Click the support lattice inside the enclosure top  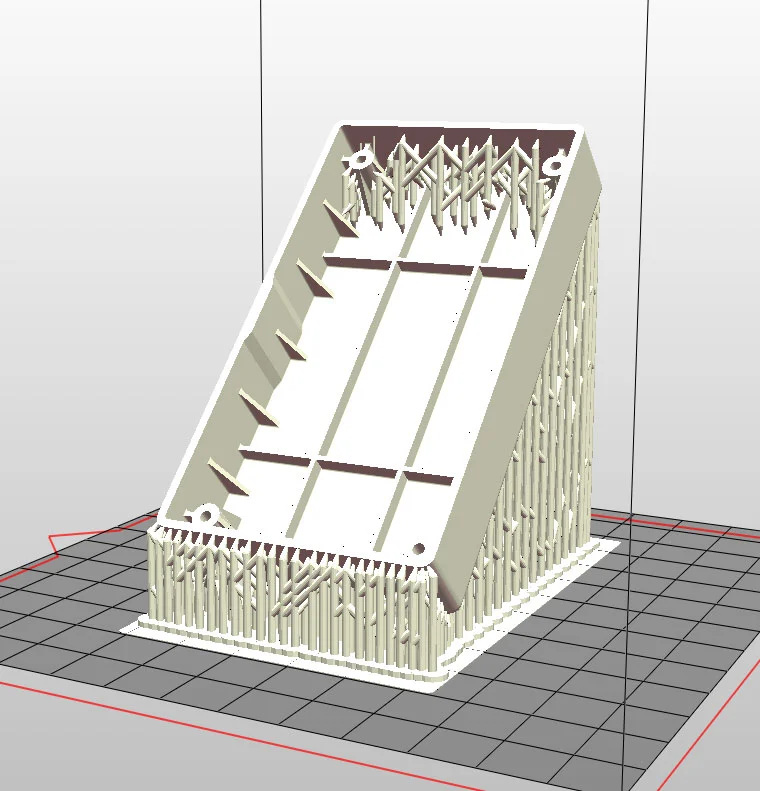pyautogui.click(x=450, y=180)
